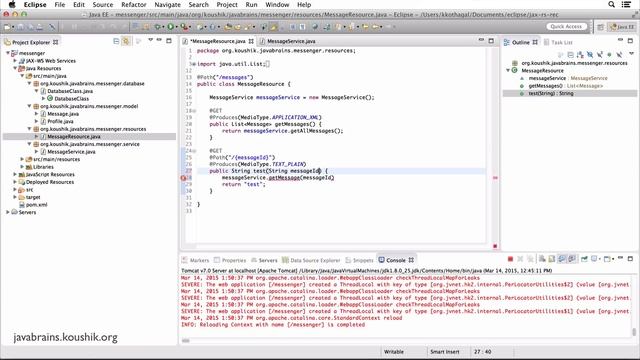Click the New file toolbar icon
The height and width of the screenshot is (360, 640).
(x=7, y=27)
